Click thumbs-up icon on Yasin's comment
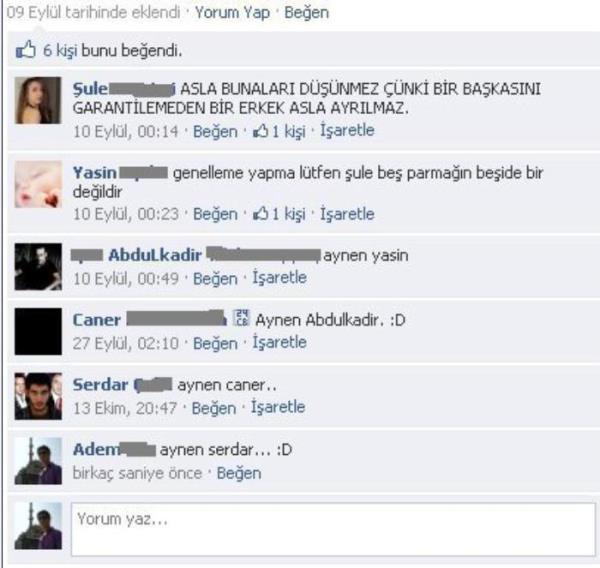600x568 pixels. pyautogui.click(x=260, y=214)
